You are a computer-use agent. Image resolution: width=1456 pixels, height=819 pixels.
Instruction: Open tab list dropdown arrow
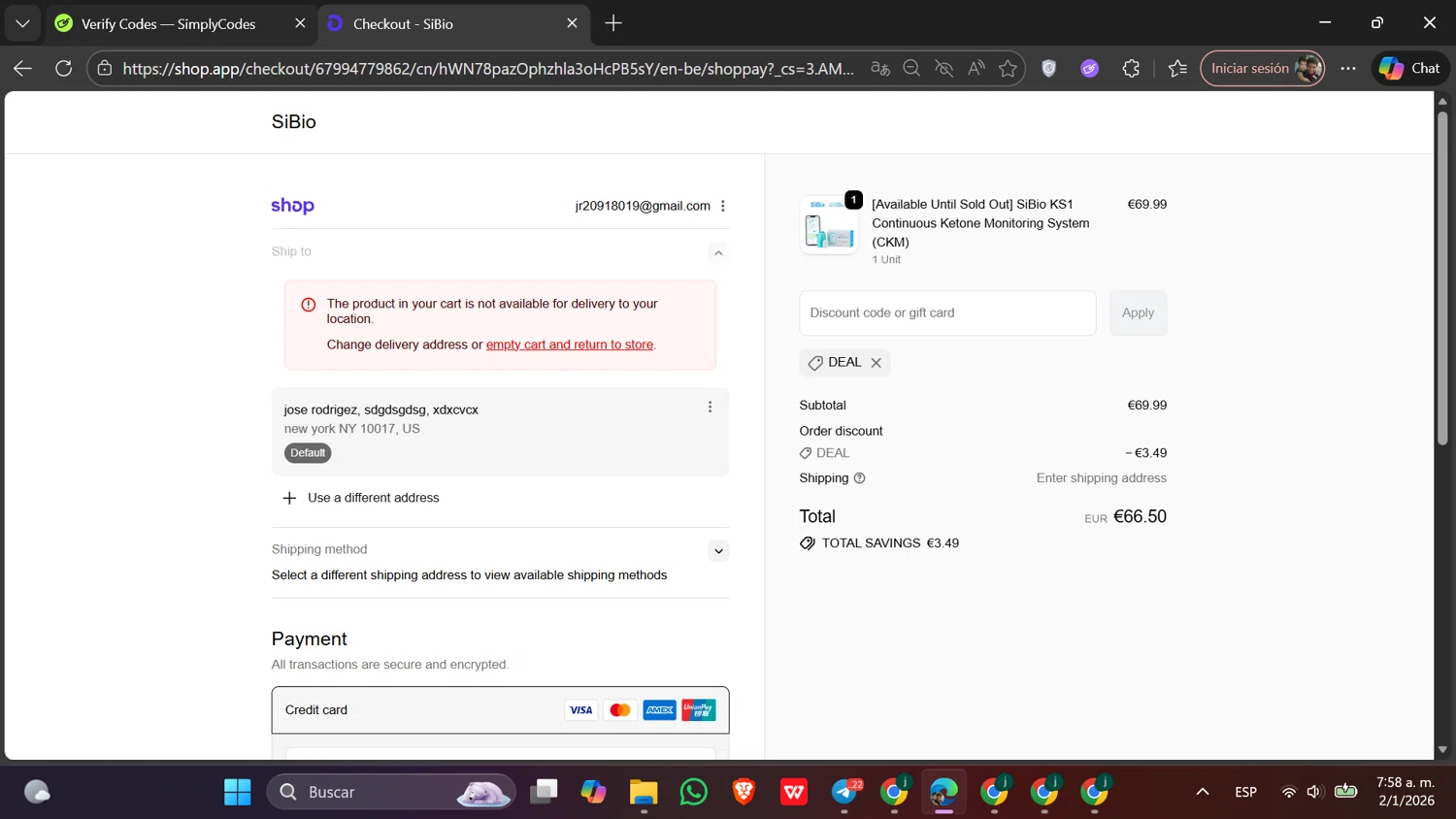click(22, 23)
